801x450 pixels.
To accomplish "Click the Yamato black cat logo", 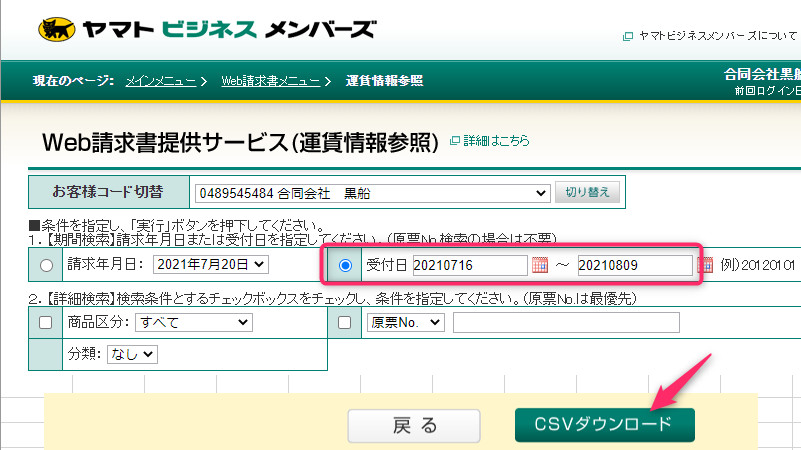I will pyautogui.click(x=57, y=30).
